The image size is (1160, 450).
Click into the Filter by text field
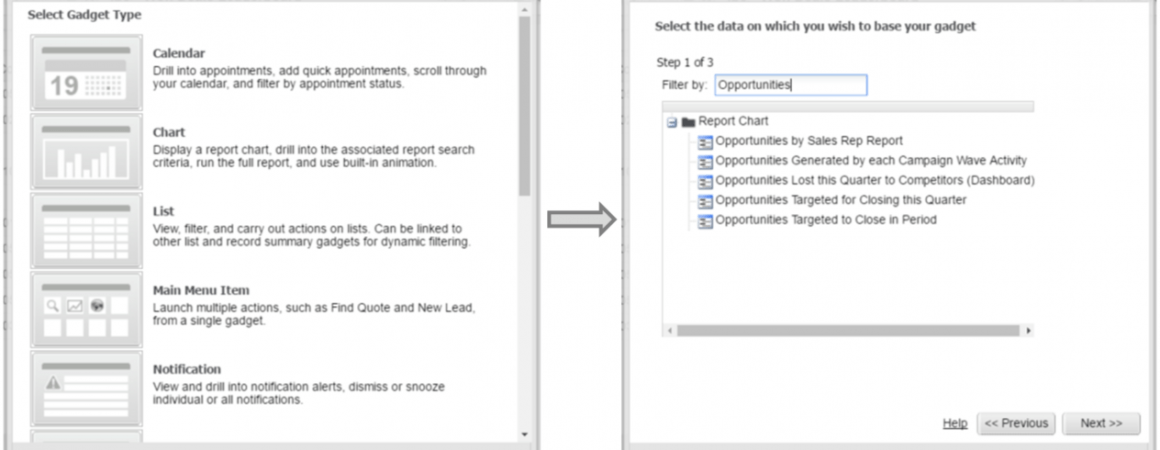click(791, 85)
